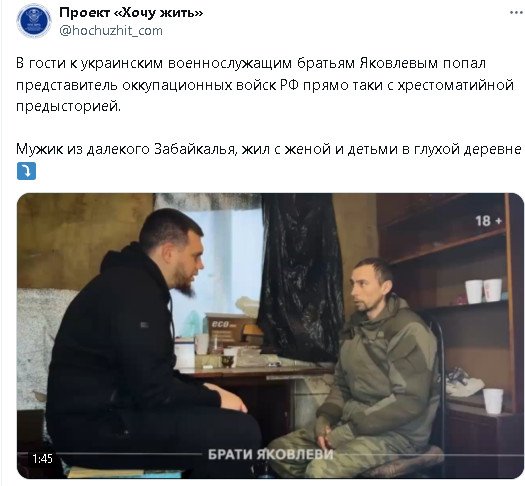This screenshot has width=525, height=486.
Task: Click the two white cups on shelf
Action: pyautogui.click(x=483, y=291)
